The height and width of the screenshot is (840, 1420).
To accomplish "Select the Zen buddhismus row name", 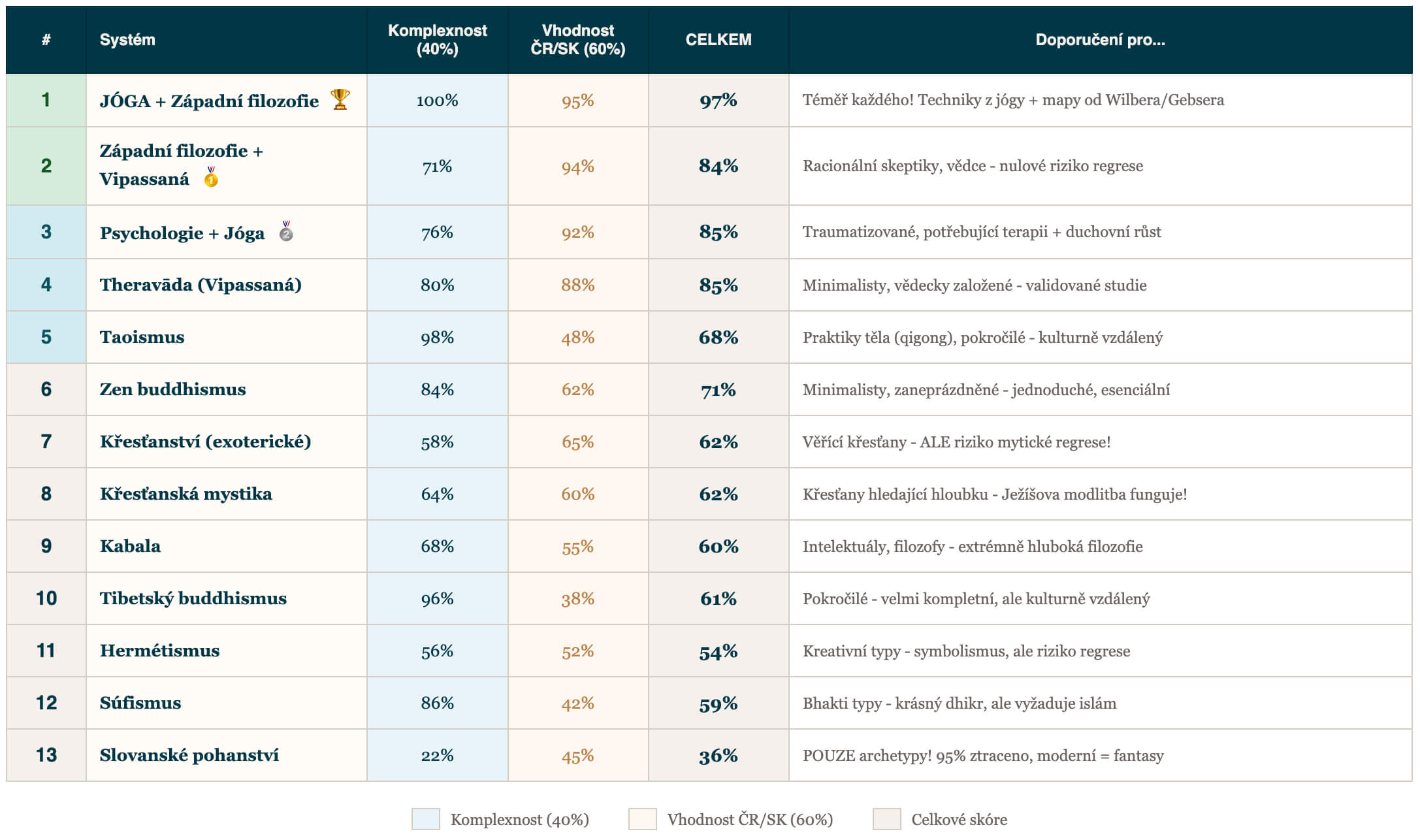I will click(x=172, y=389).
